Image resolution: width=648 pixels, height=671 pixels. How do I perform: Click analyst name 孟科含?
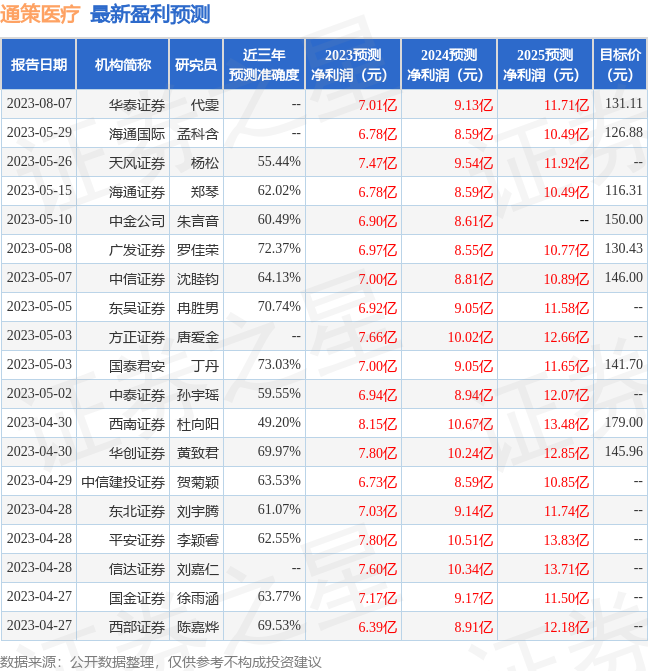tap(198, 134)
